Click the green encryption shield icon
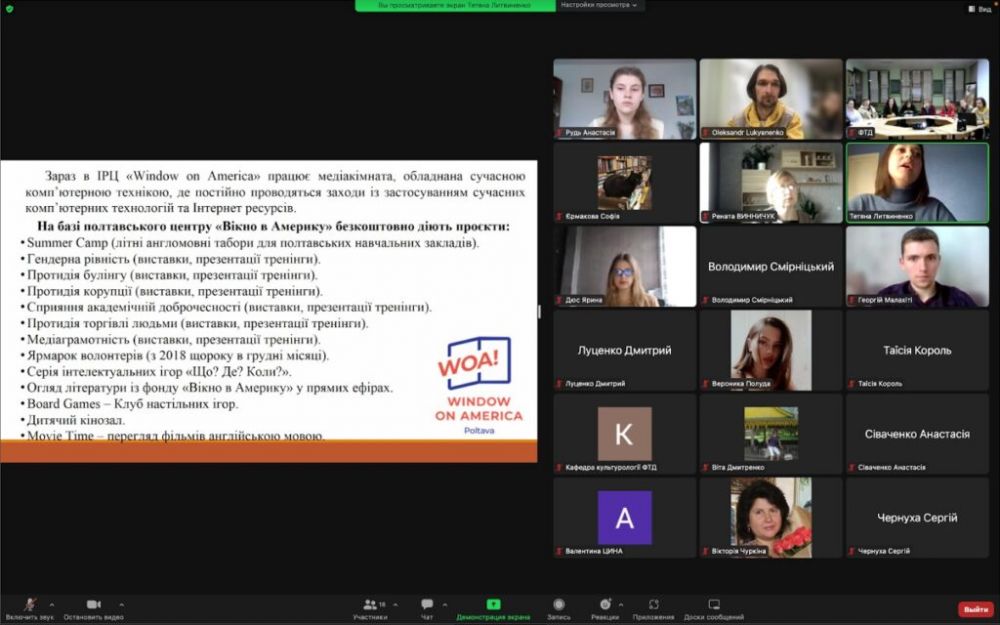 tap(10, 8)
